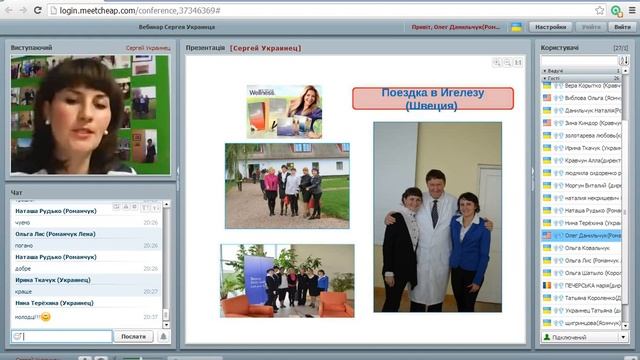Select user наталия некришевич

point(581,198)
